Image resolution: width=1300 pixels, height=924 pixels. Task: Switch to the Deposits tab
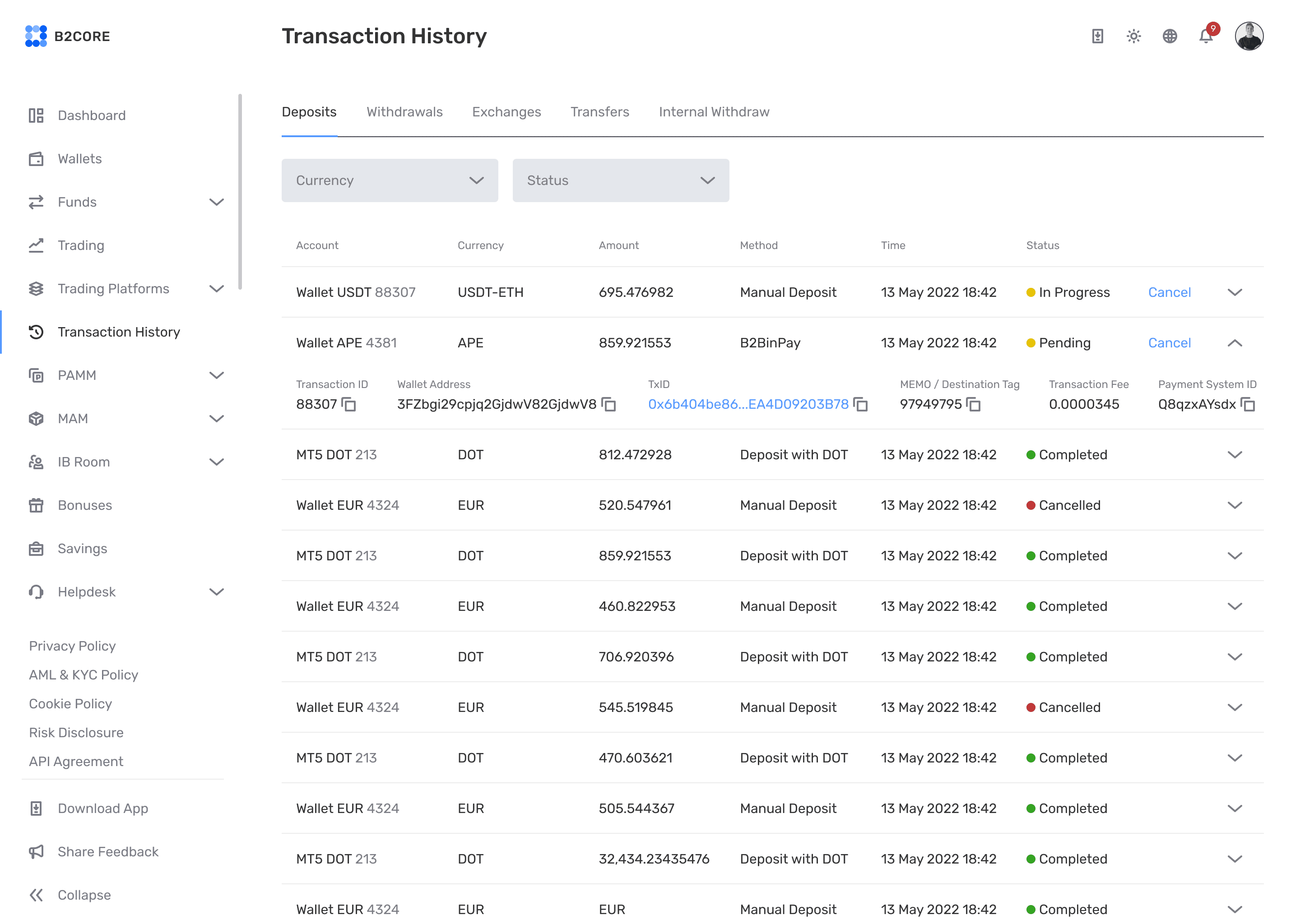309,112
